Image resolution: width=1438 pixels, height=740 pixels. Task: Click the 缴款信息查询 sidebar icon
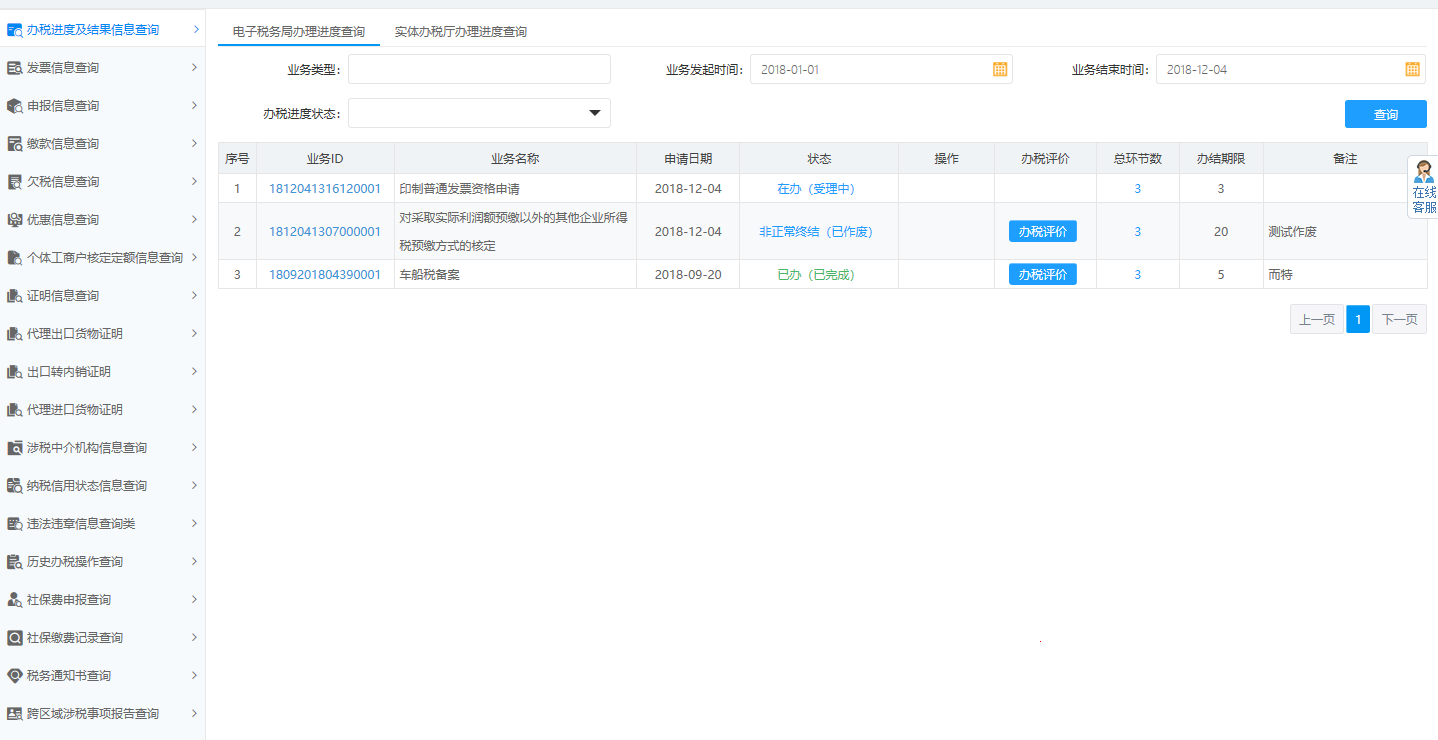pos(15,144)
